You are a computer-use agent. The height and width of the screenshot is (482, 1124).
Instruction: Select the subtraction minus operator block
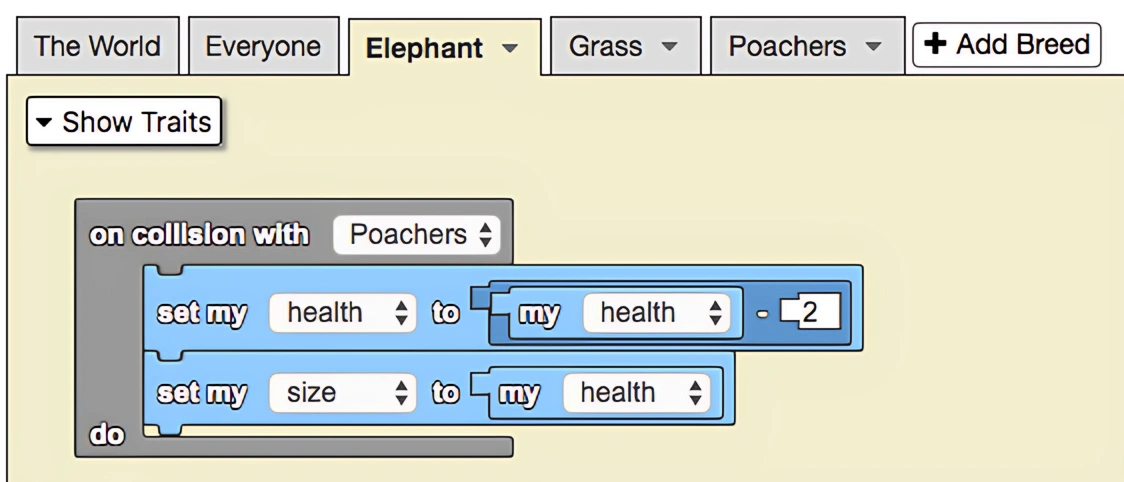click(763, 313)
